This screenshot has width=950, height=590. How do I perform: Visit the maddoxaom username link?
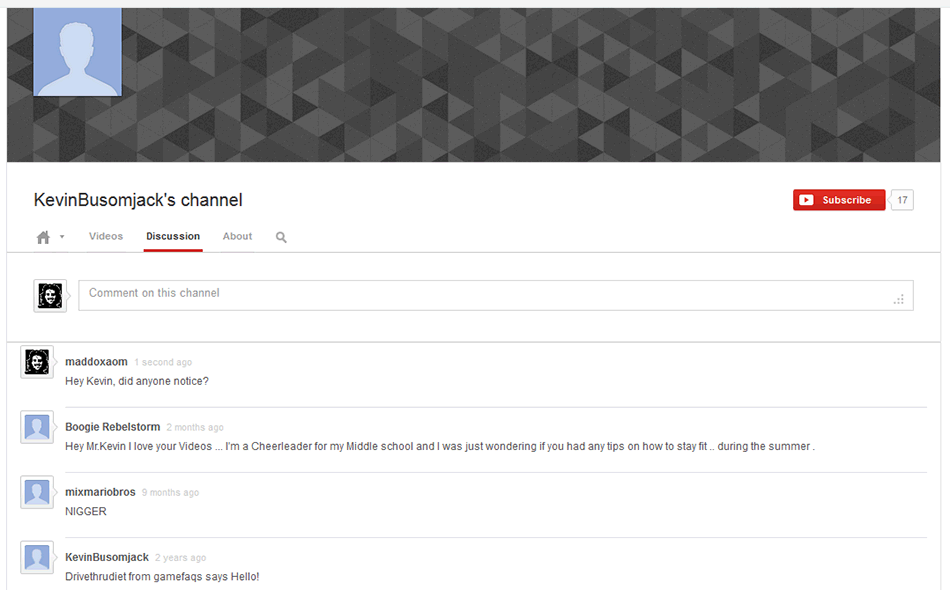pos(96,362)
